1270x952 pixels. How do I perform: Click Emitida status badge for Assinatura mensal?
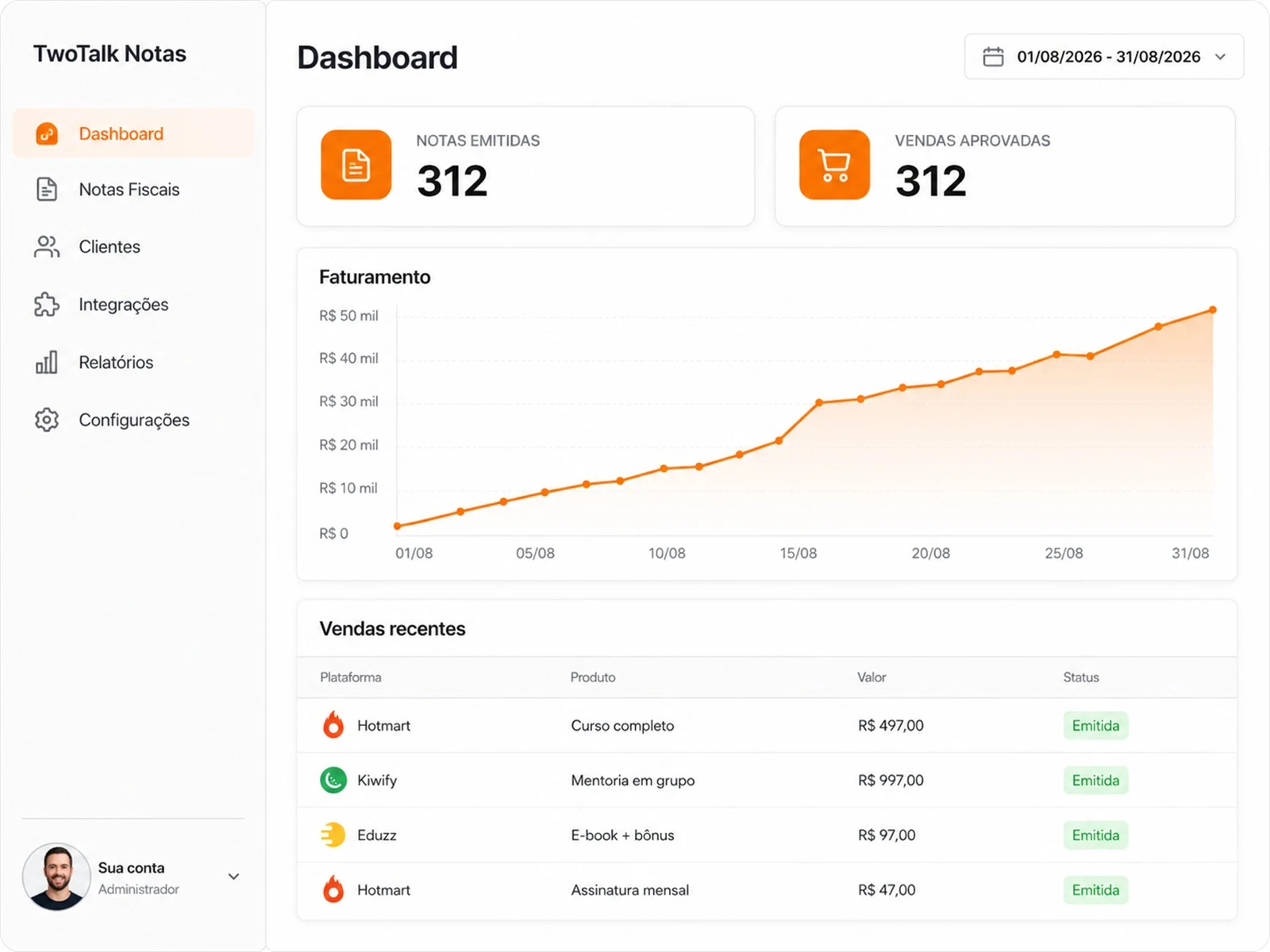pos(1095,889)
